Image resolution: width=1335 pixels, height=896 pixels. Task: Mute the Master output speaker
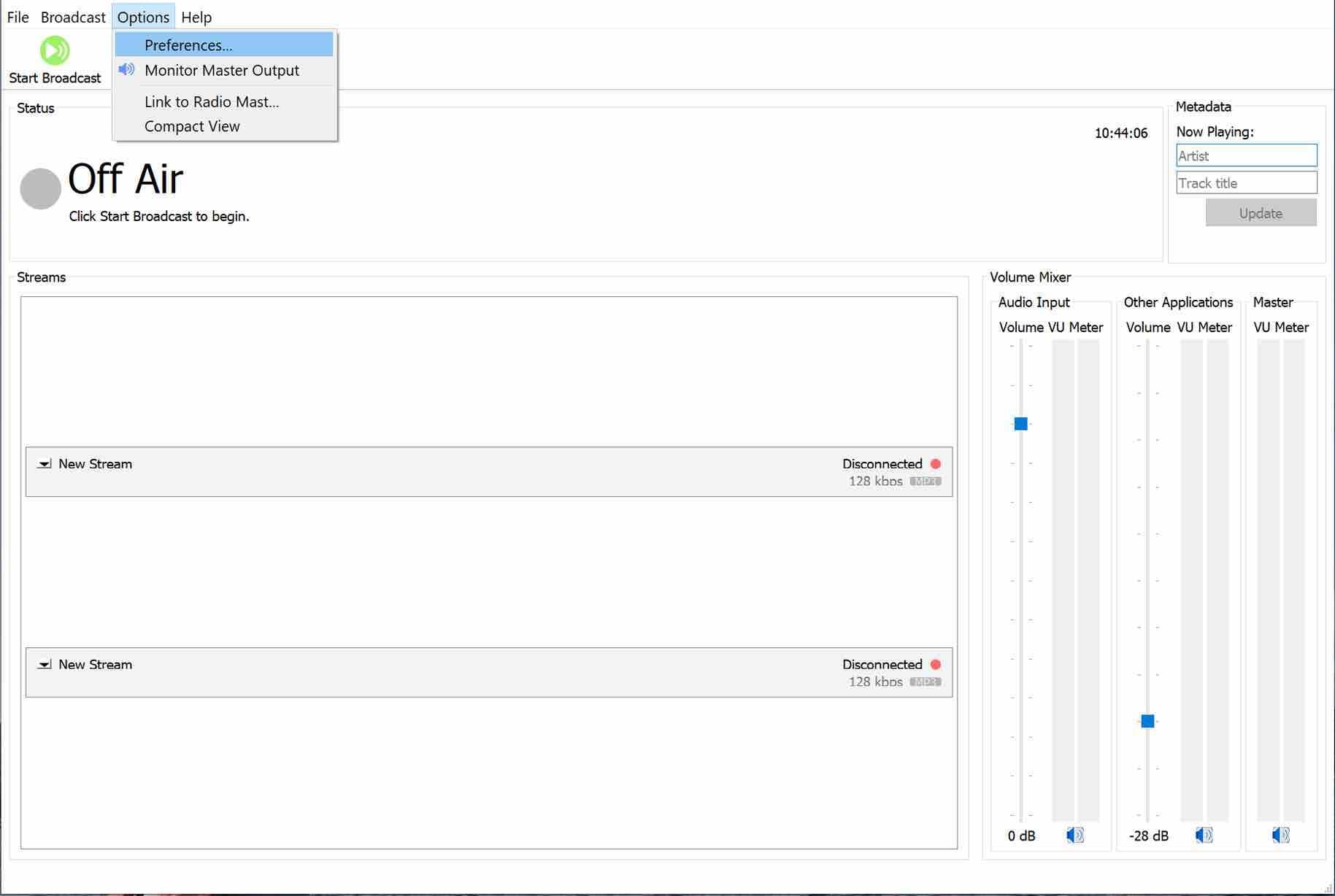1278,835
